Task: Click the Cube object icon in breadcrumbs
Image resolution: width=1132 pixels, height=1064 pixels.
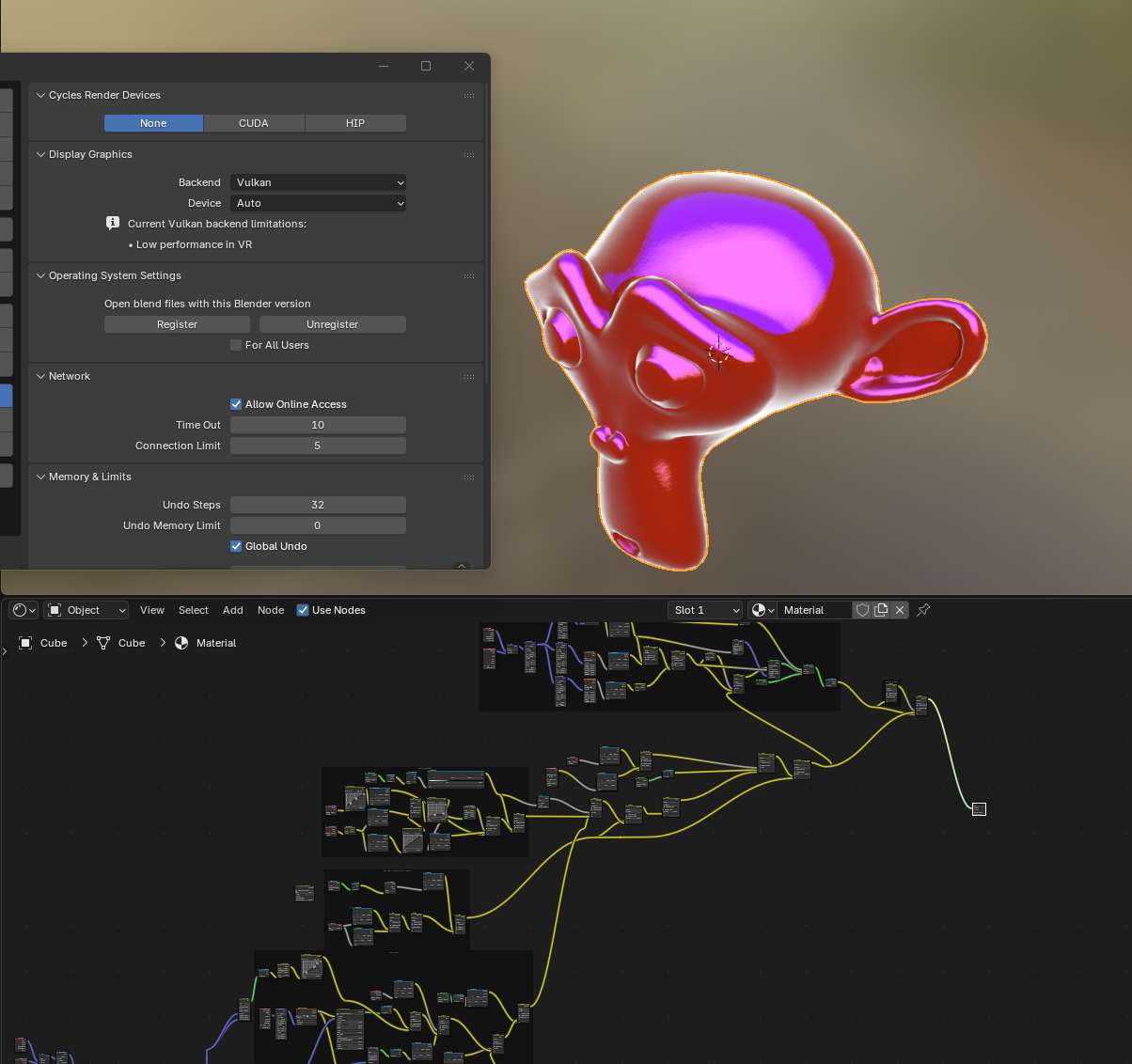Action: tap(25, 643)
